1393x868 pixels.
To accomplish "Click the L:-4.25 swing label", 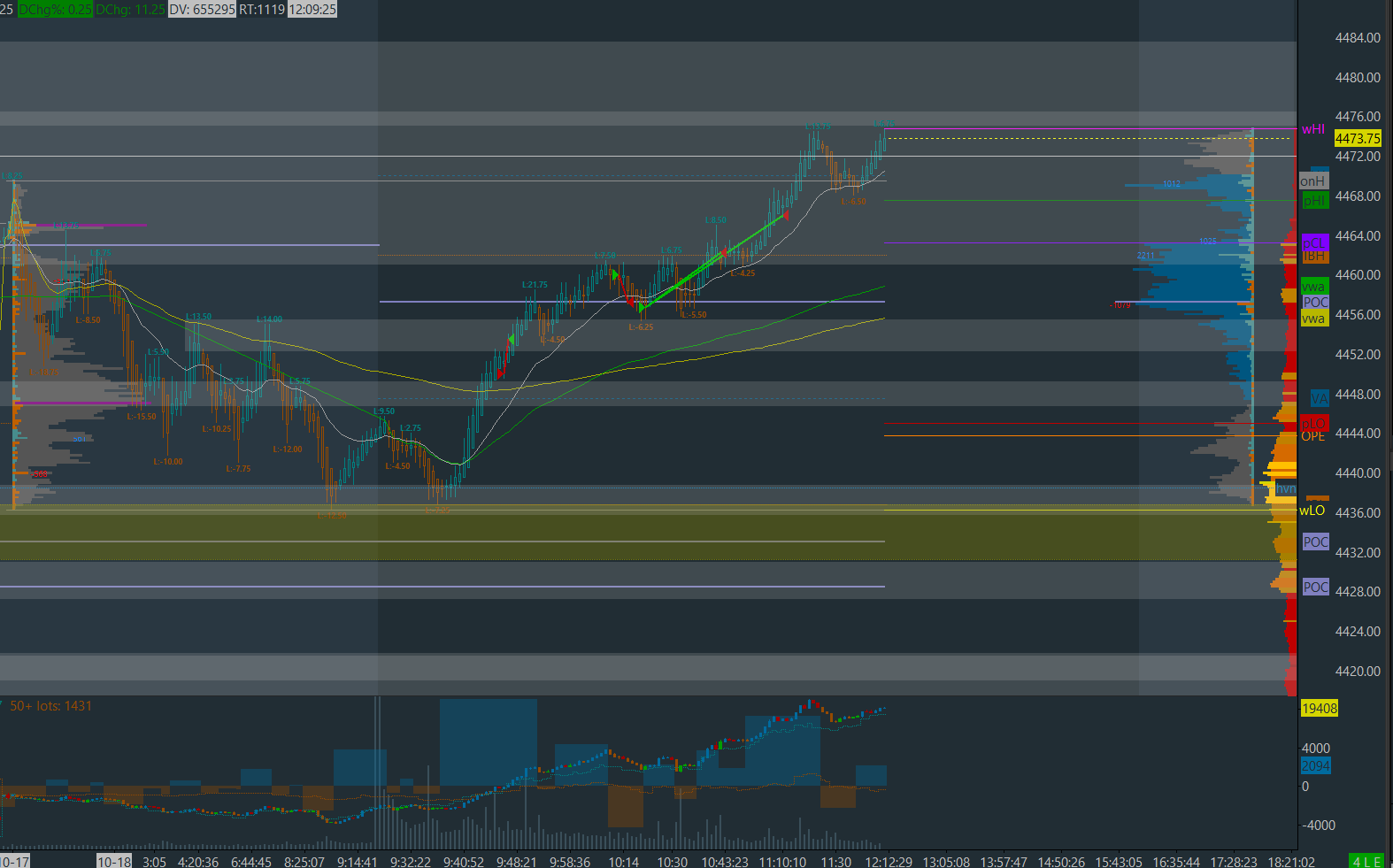I will coord(743,273).
